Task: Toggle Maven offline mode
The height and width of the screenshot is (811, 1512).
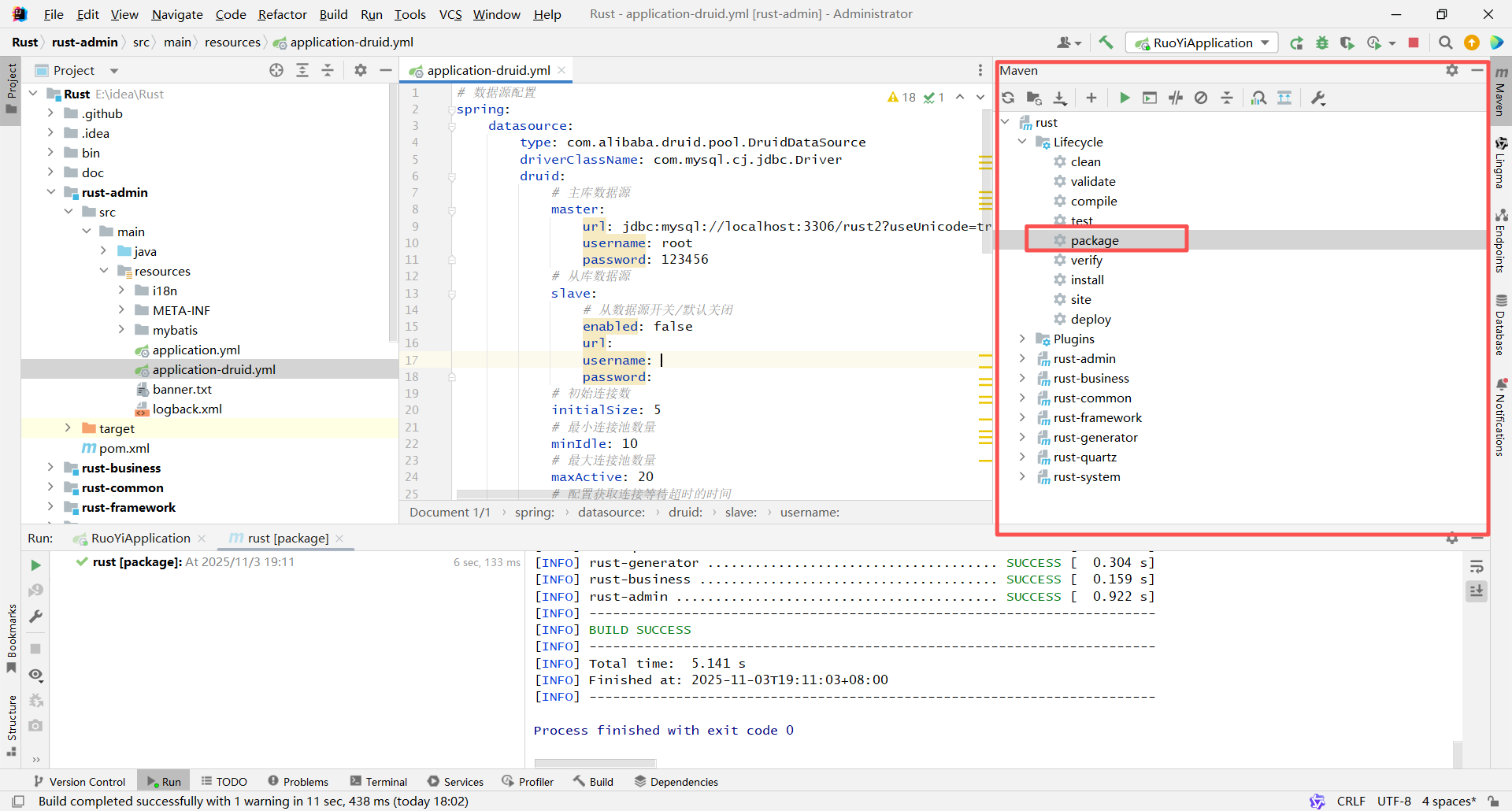Action: 1176,98
